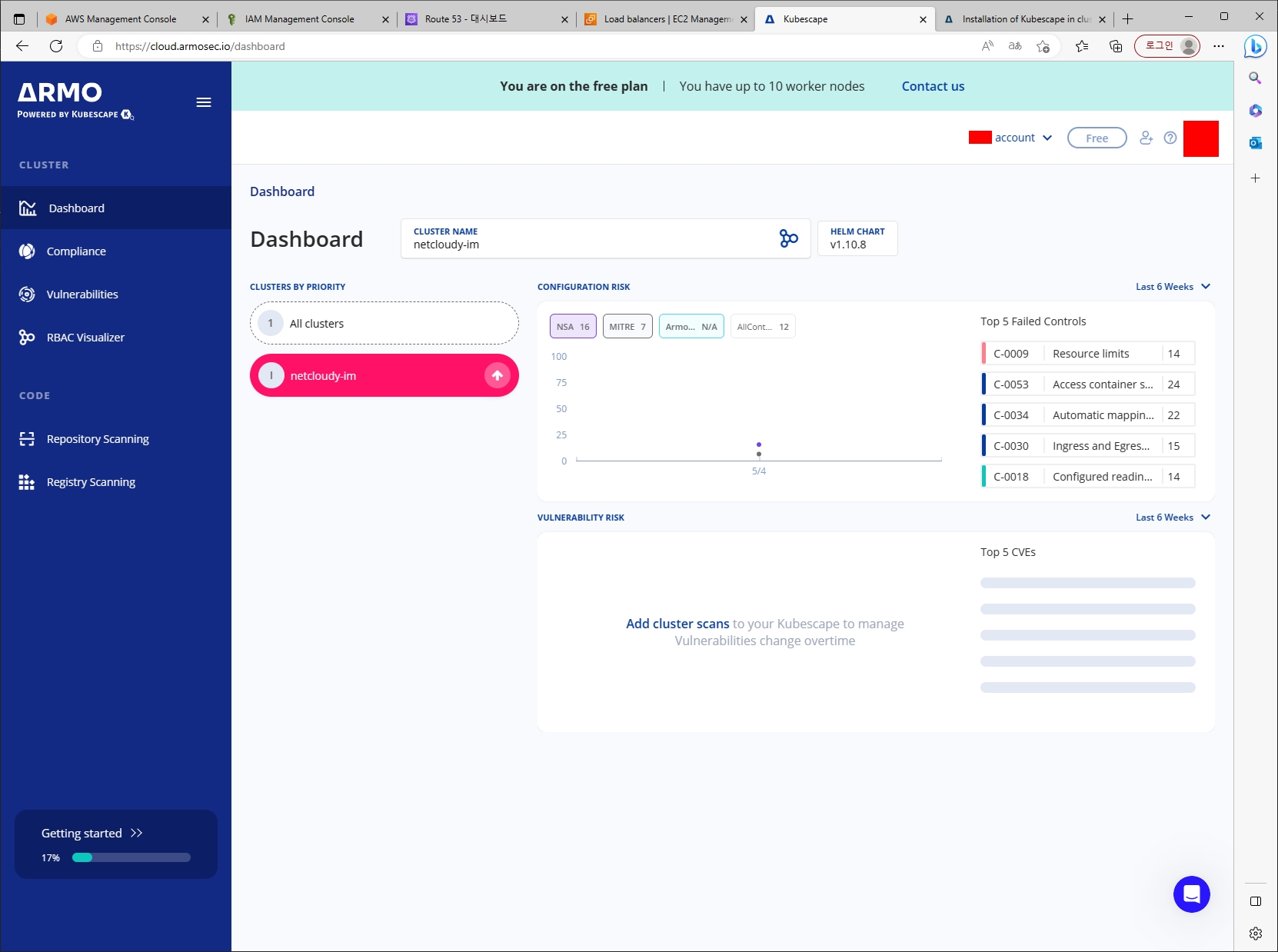Click the purple data point on chart
Image resolution: width=1278 pixels, height=952 pixels.
coord(759,444)
